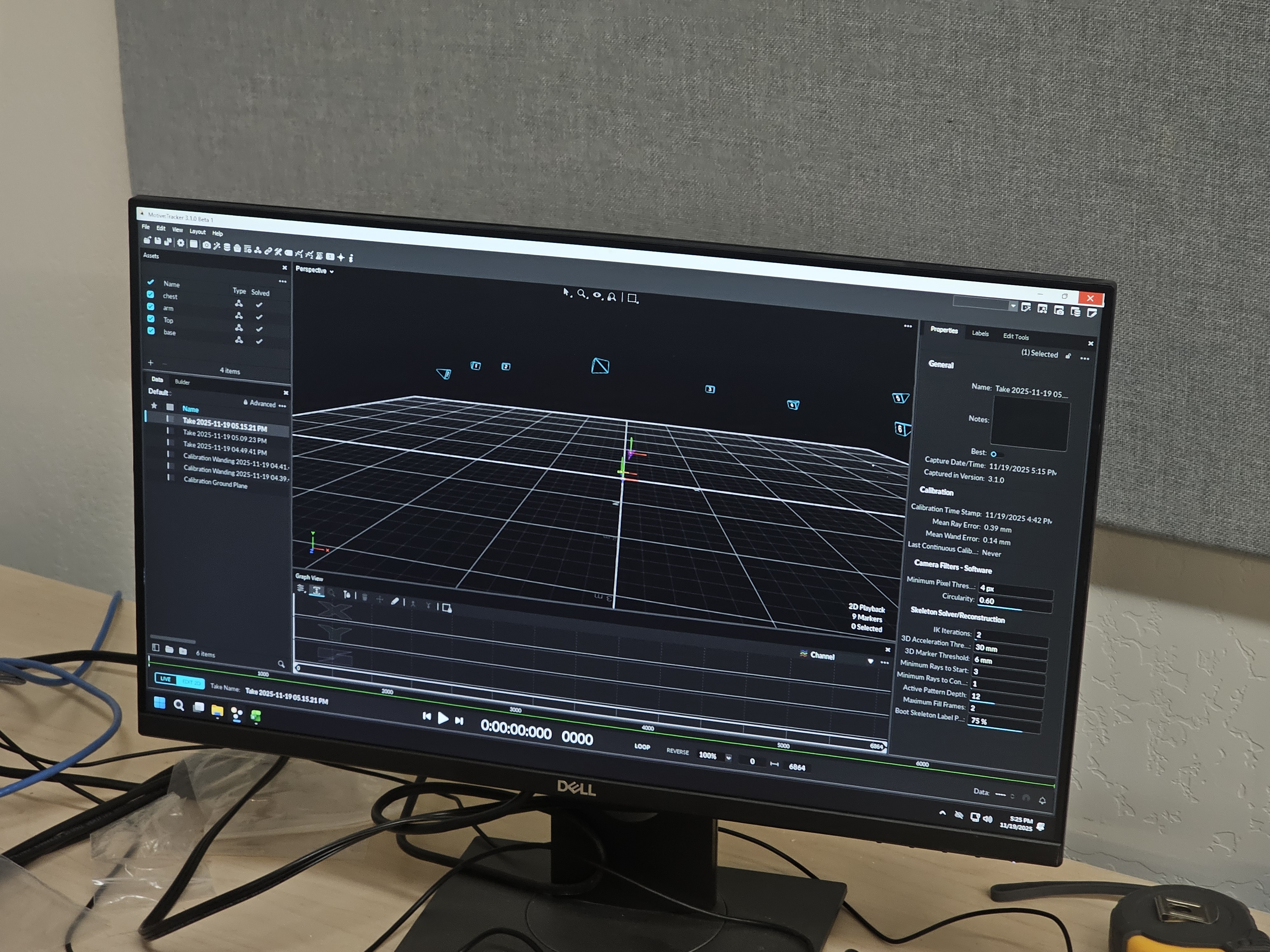
Task: Click the info toolbar icon
Action: [x=351, y=258]
